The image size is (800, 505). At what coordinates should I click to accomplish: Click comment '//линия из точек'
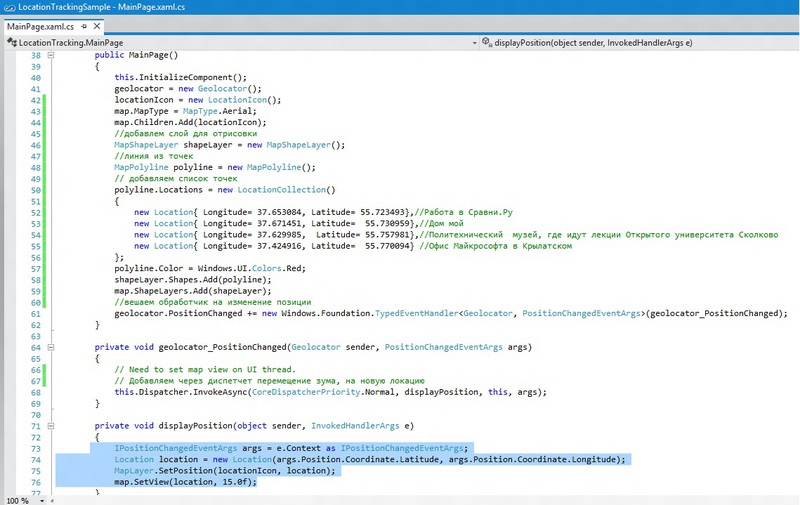(154, 156)
